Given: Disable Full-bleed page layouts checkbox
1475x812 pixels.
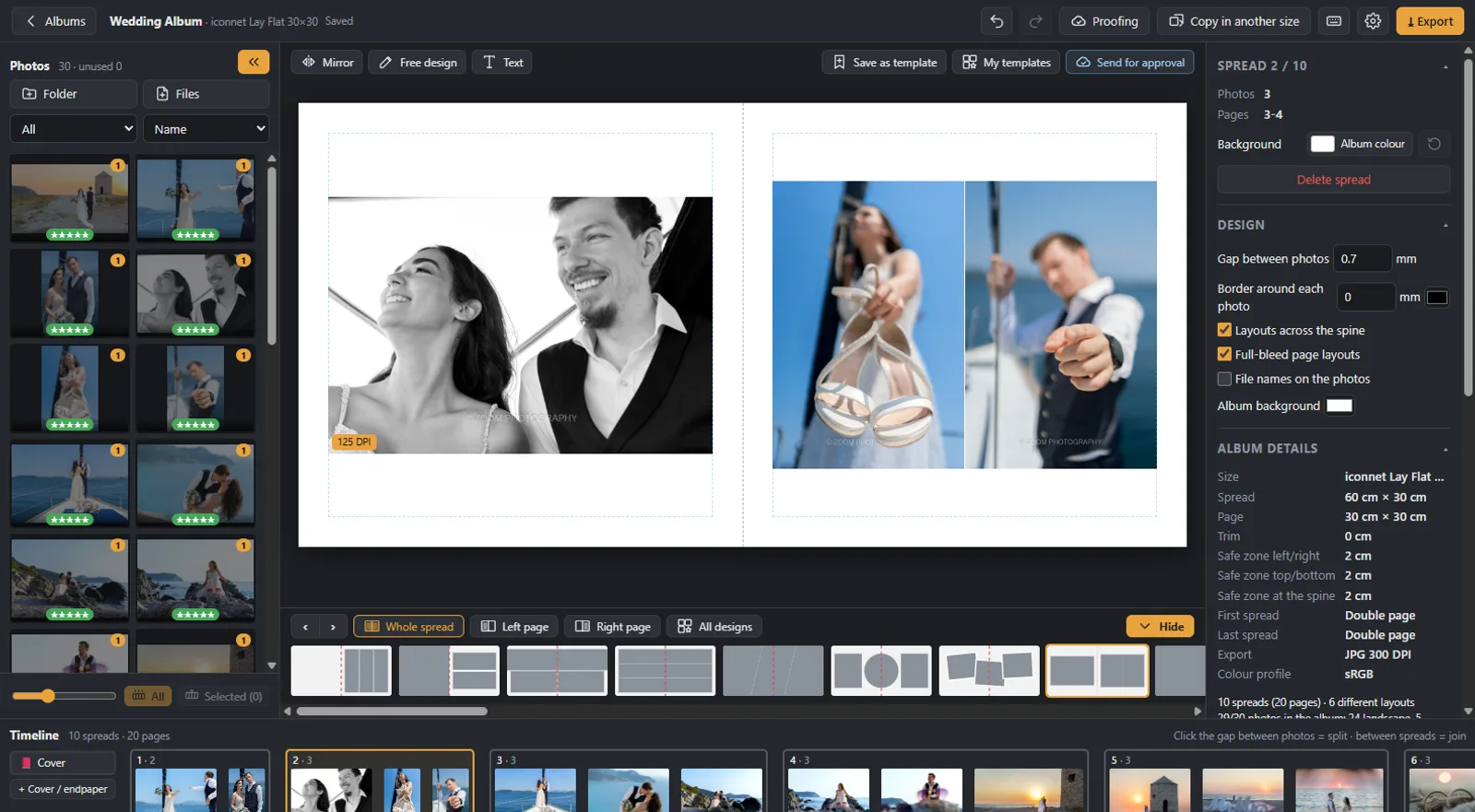Looking at the screenshot, I should tap(1224, 354).
